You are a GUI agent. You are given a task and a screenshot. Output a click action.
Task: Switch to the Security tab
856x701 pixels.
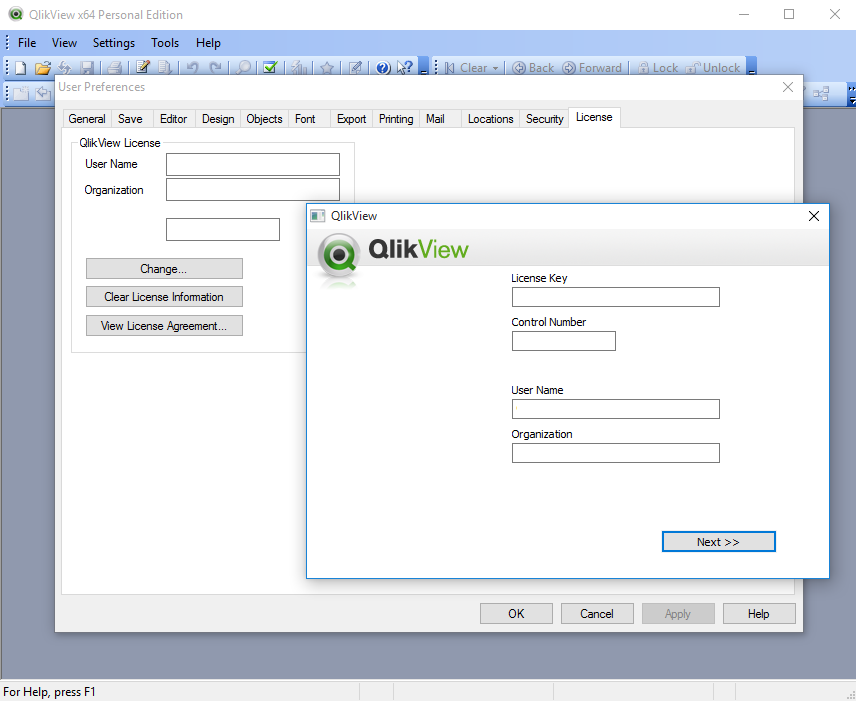point(544,119)
